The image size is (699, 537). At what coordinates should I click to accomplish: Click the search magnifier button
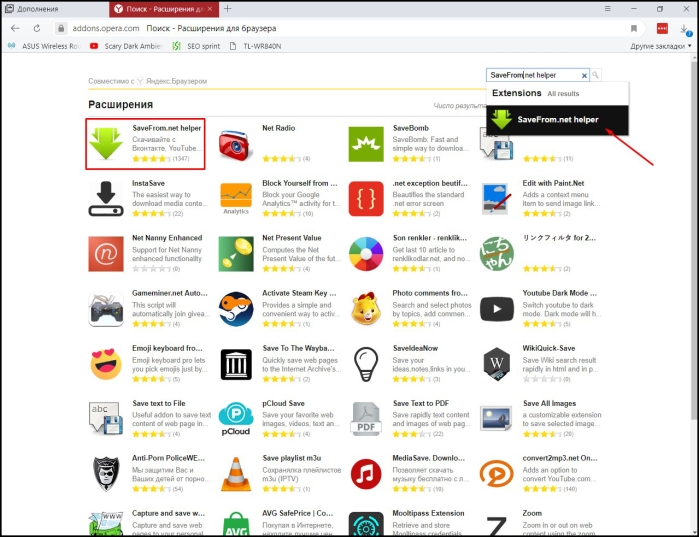[x=595, y=75]
